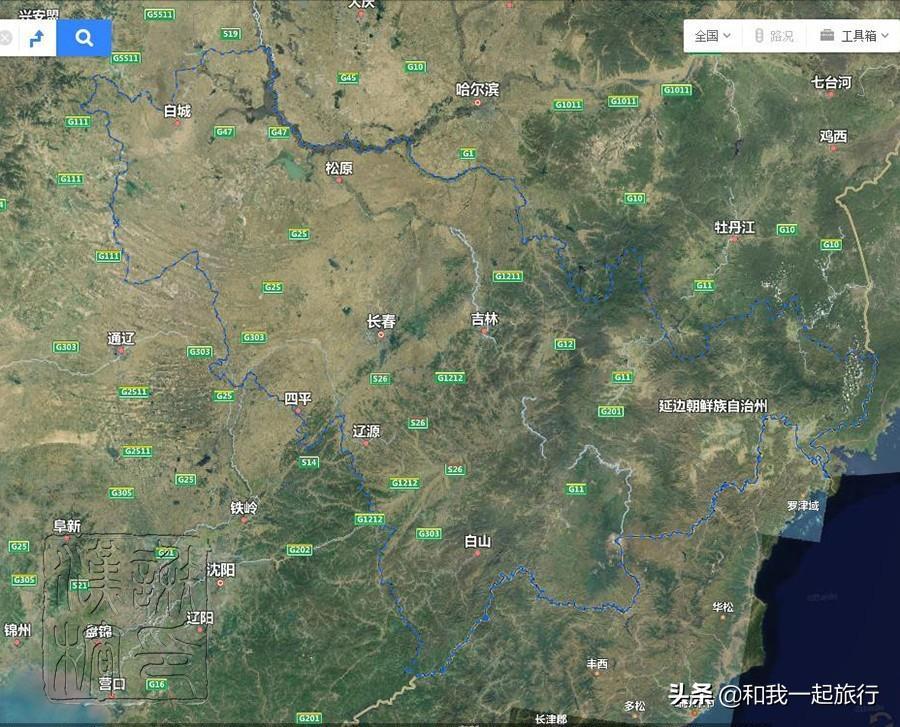Click the 哈尔滨 city label

(477, 90)
